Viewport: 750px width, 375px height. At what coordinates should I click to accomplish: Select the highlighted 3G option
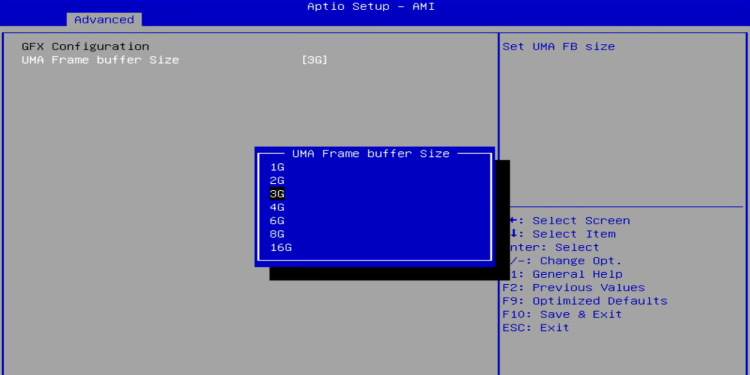[x=277, y=194]
